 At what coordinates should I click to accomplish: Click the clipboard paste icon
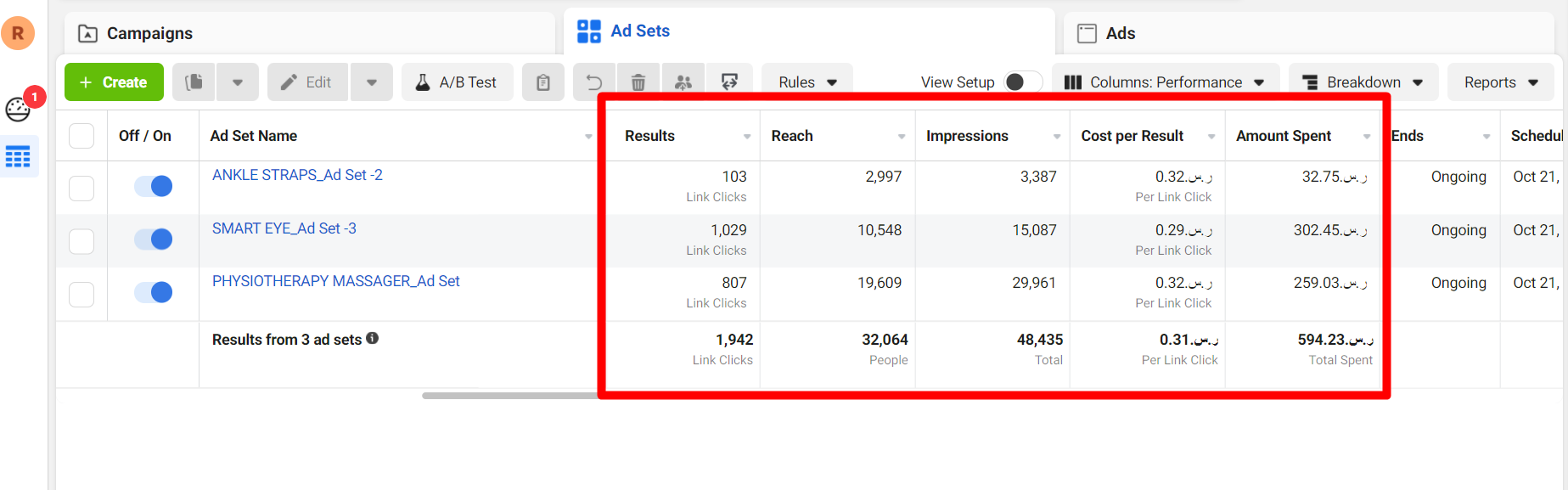[543, 82]
